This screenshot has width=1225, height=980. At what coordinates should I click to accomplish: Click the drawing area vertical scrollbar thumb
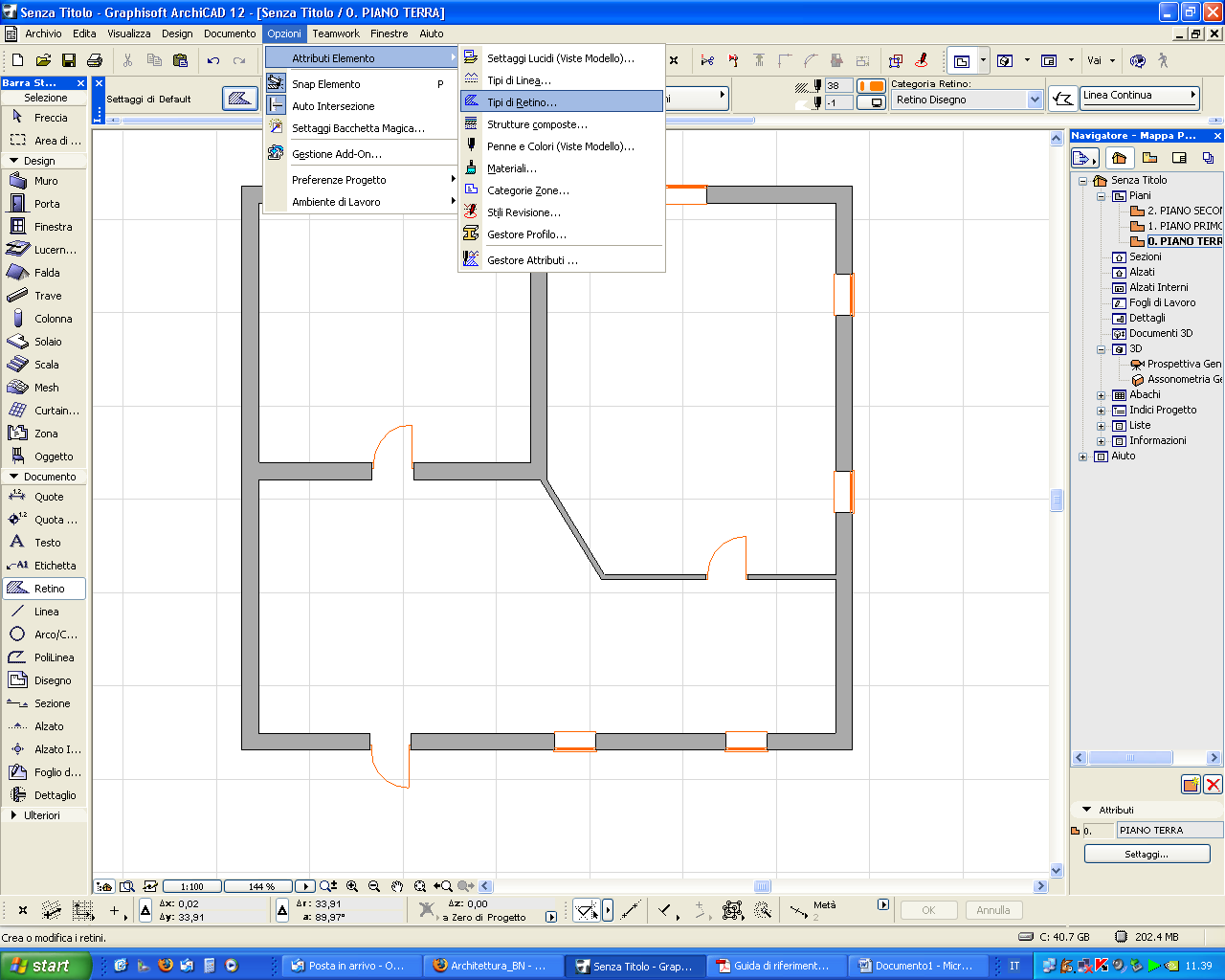[1057, 501]
